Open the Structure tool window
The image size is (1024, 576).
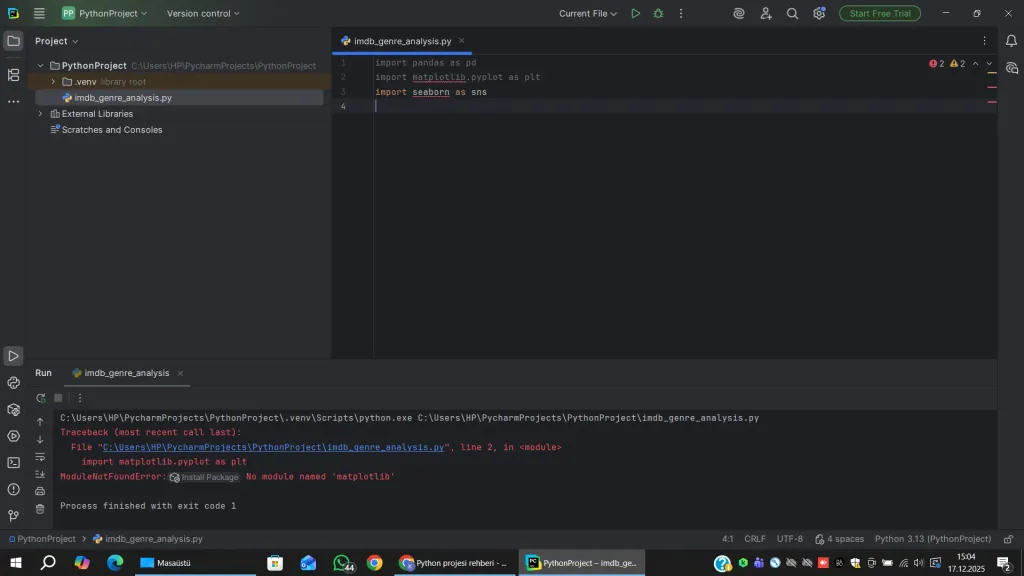point(13,75)
